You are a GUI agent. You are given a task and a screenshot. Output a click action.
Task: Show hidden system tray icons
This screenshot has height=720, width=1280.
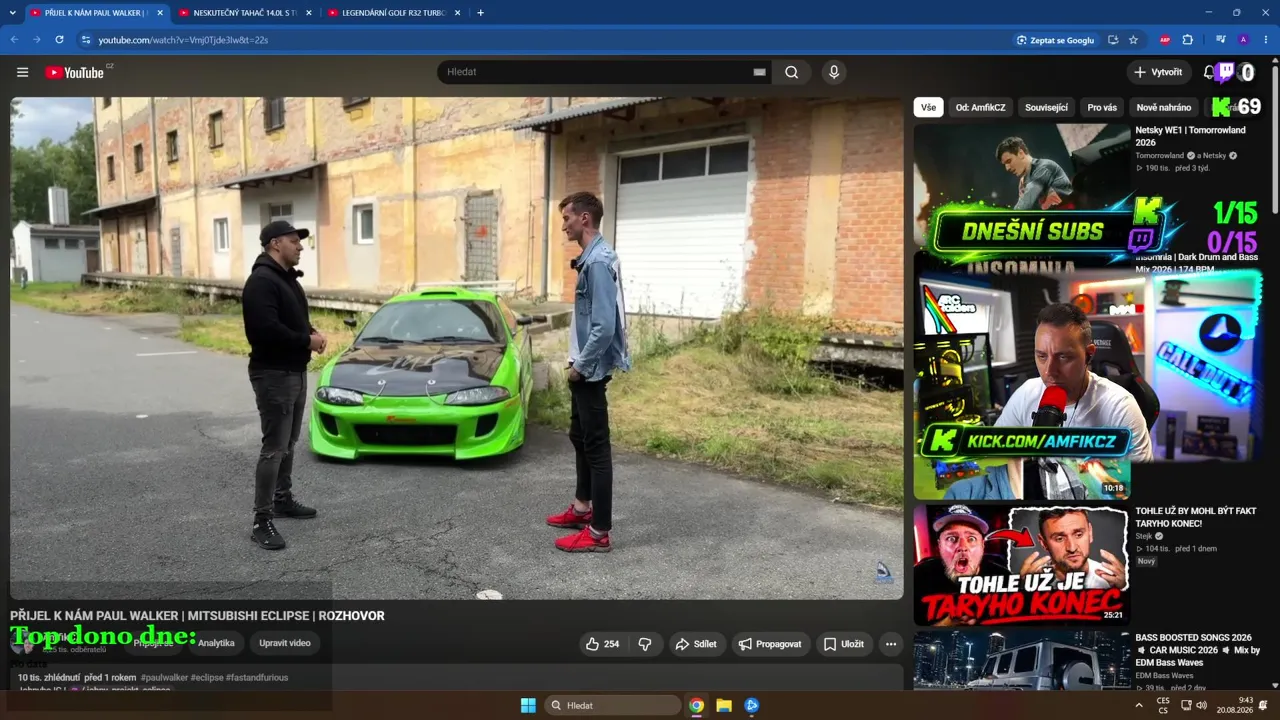(1138, 705)
